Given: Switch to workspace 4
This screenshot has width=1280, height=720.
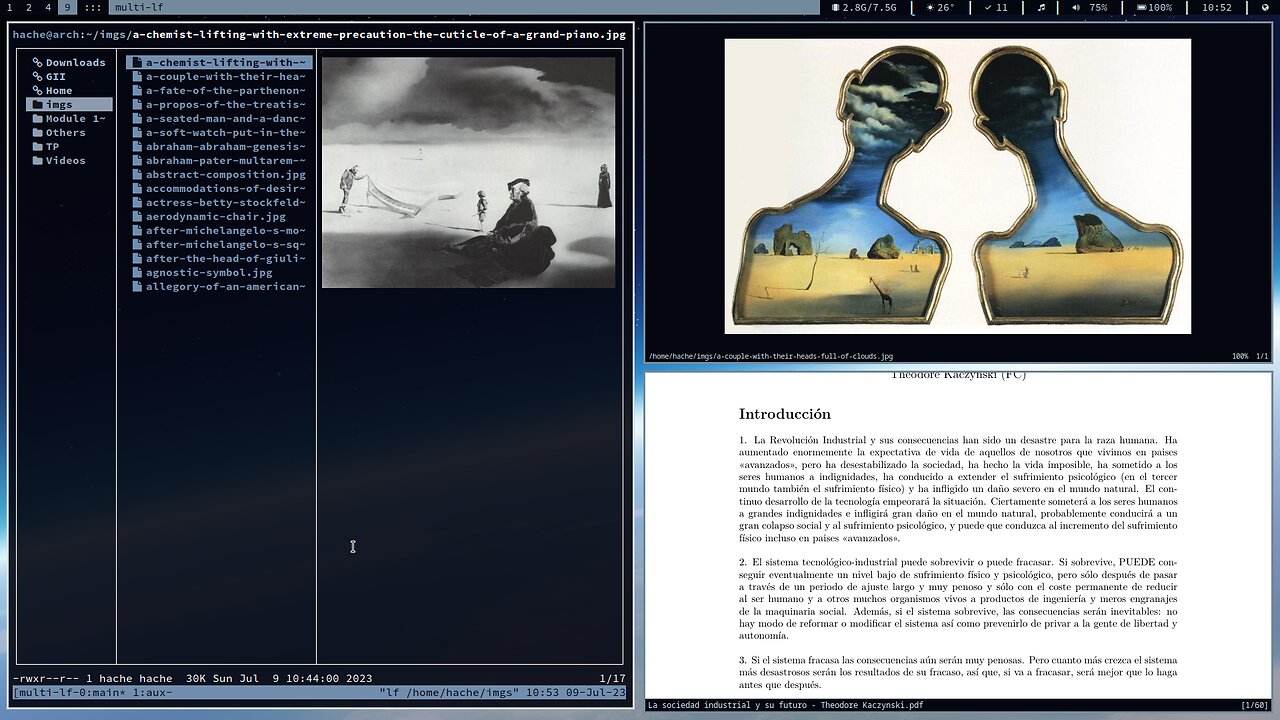Looking at the screenshot, I should click(x=47, y=7).
